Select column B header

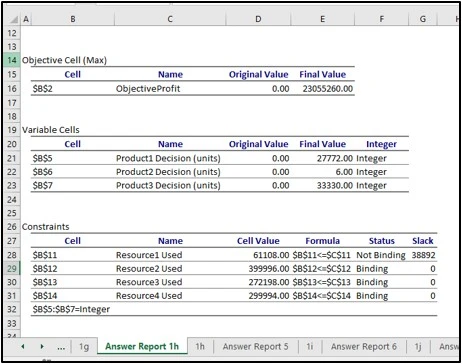[72, 19]
